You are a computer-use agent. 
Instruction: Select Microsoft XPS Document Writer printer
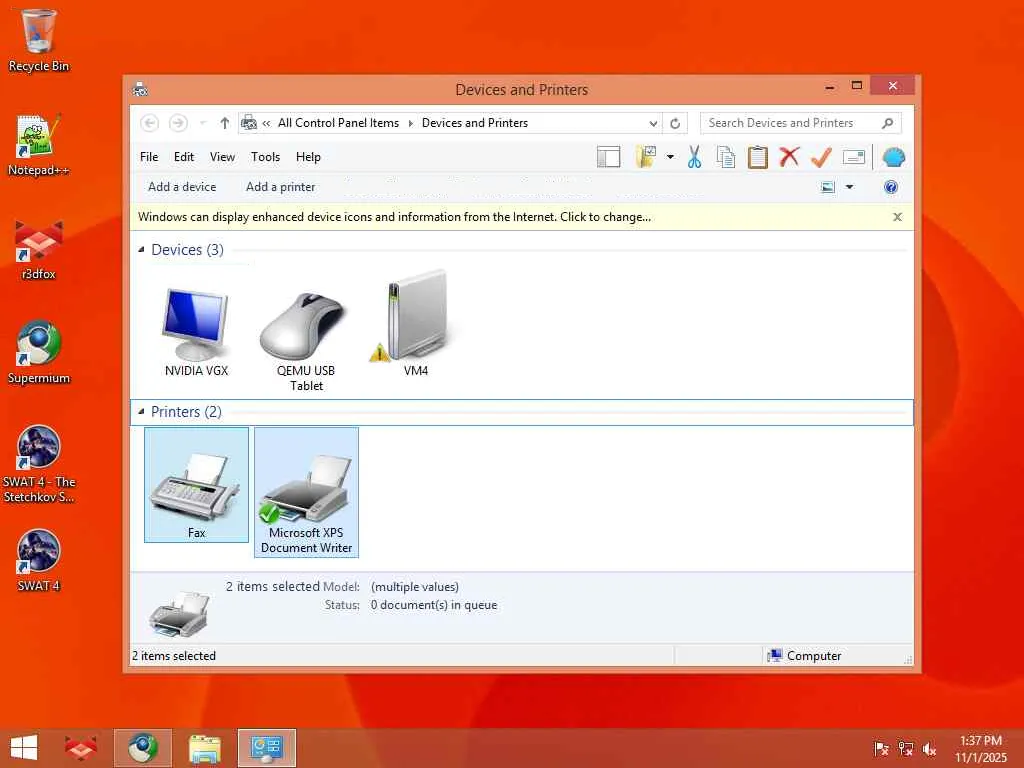click(x=306, y=492)
